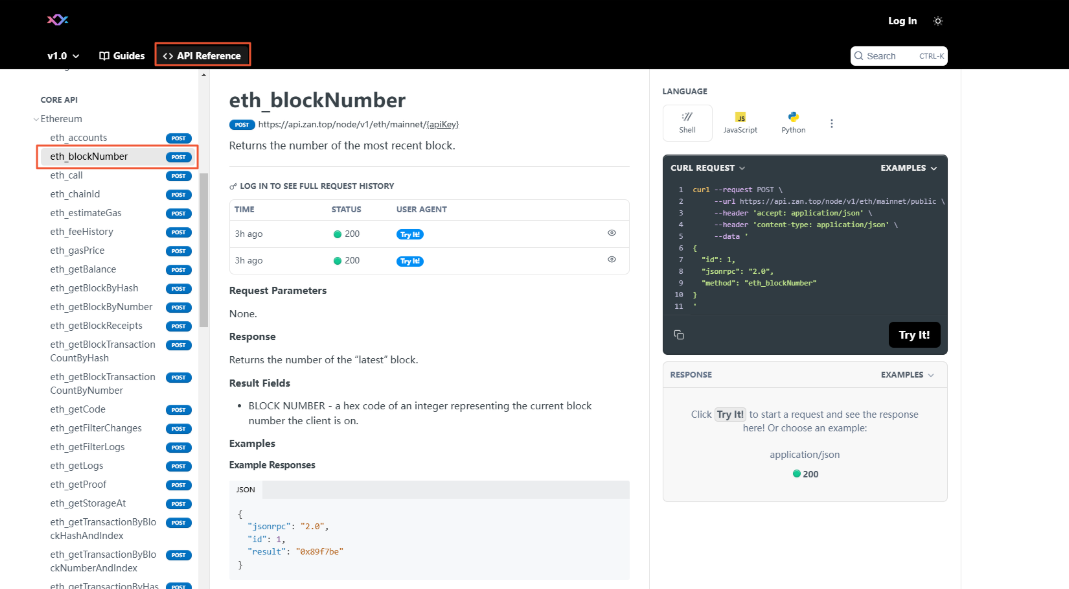Viewport: 1069px width, 589px height.
Task: Open the v1.0 version dropdown
Action: (x=63, y=56)
